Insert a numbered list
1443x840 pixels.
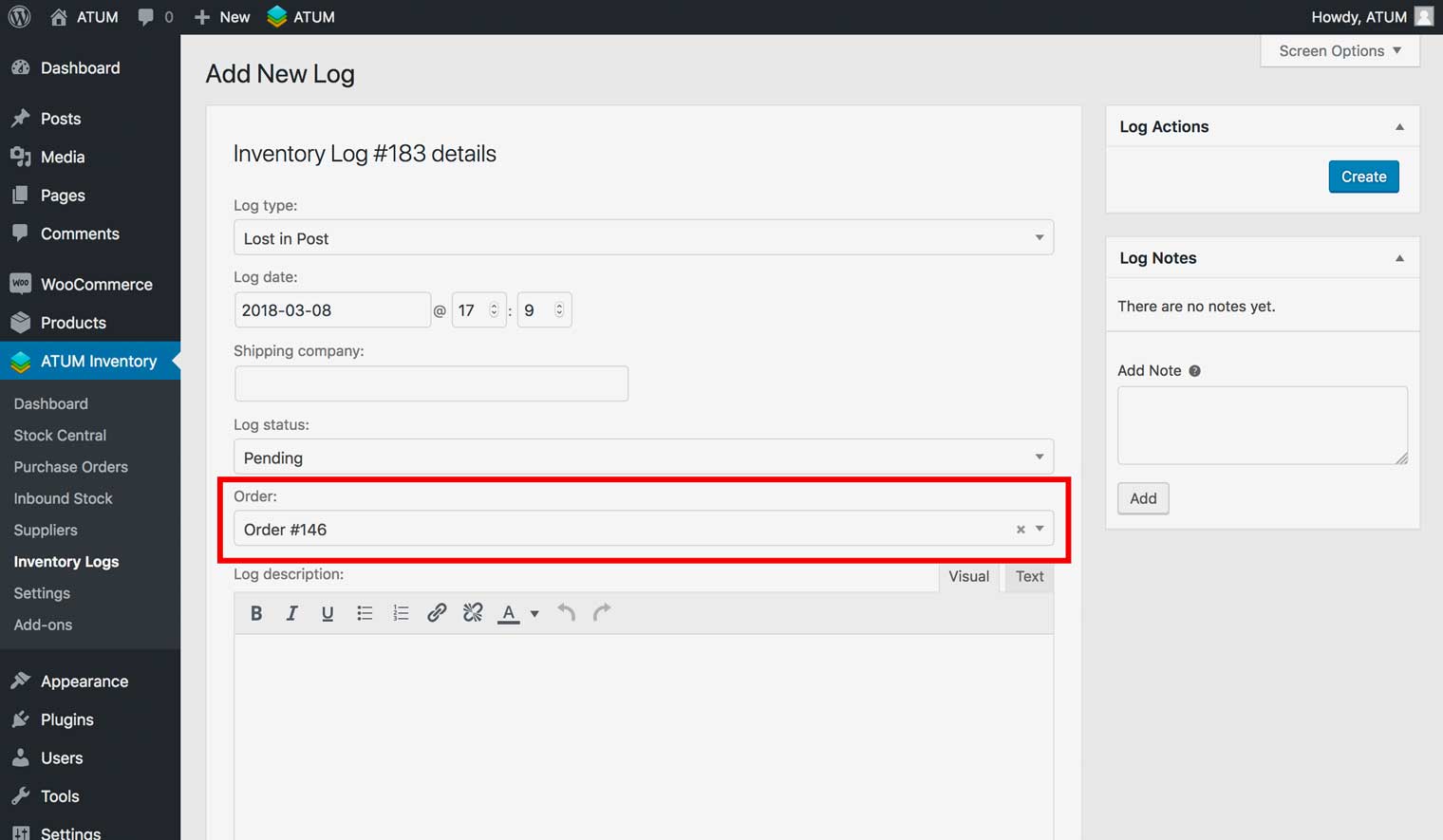pyautogui.click(x=401, y=613)
